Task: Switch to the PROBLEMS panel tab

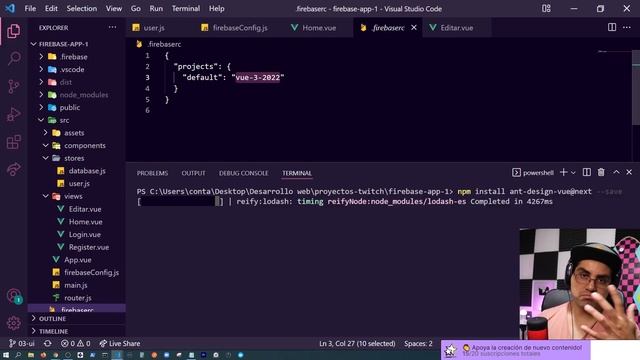Action: point(152,173)
